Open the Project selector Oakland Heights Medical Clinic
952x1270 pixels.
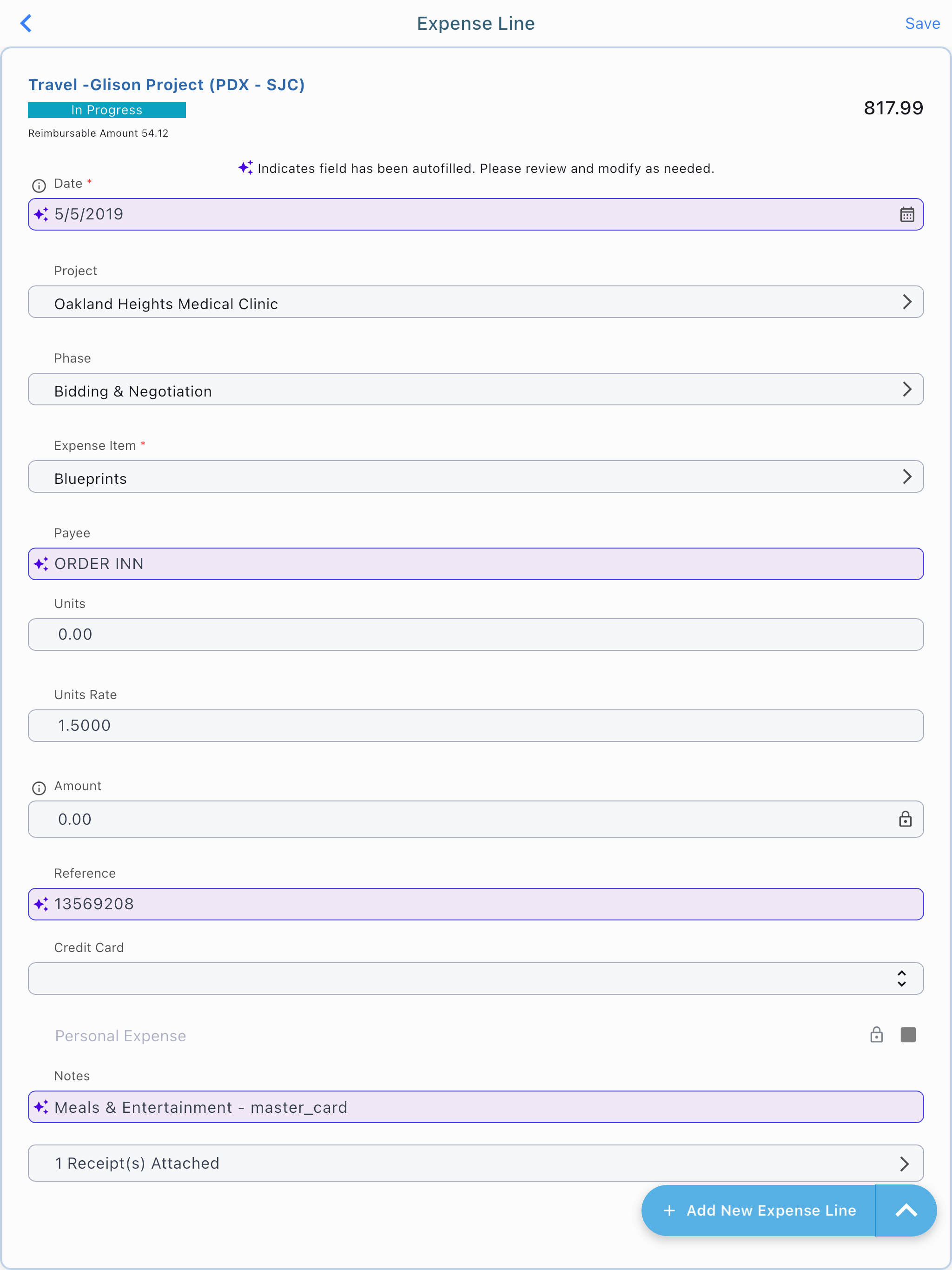click(476, 302)
